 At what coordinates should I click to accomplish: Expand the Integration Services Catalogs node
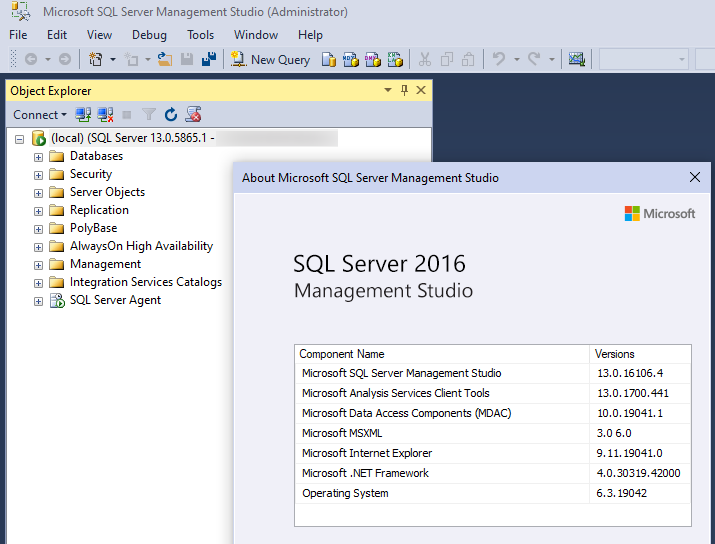[x=38, y=283]
